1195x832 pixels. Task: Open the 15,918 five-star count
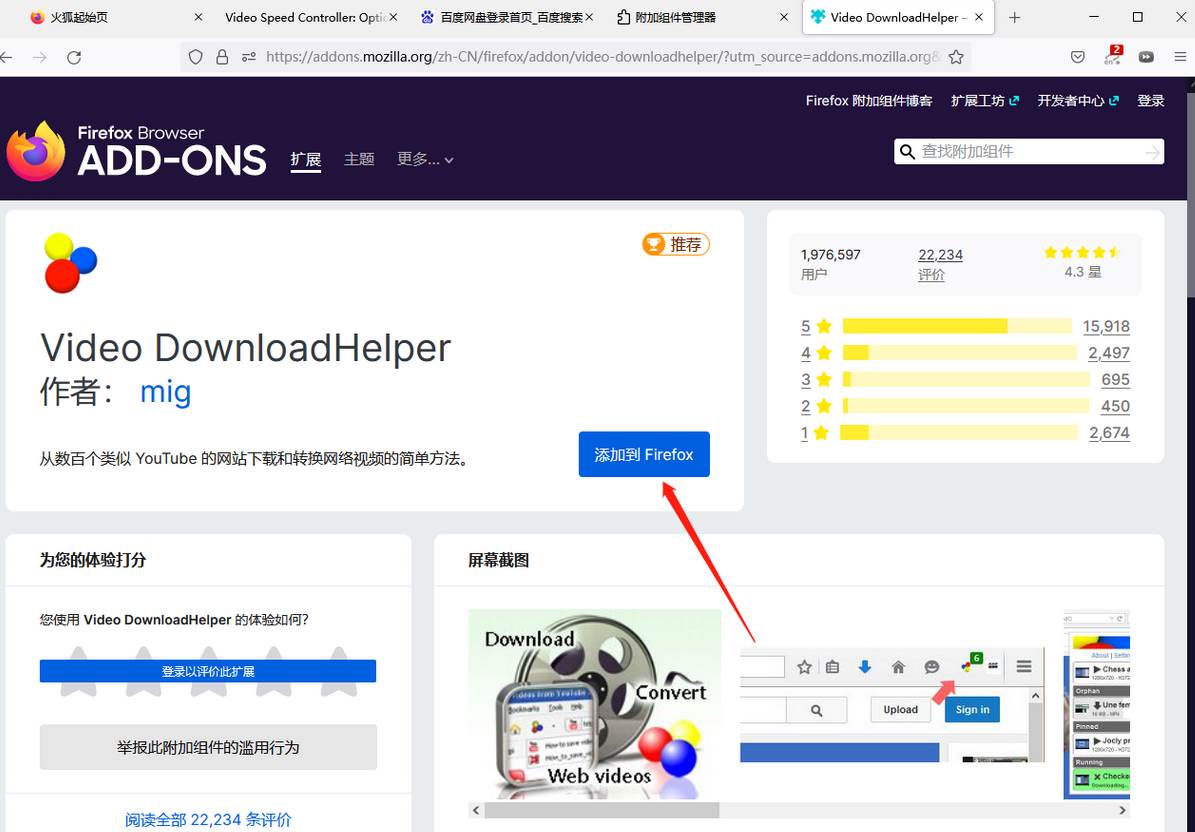[x=1106, y=326]
